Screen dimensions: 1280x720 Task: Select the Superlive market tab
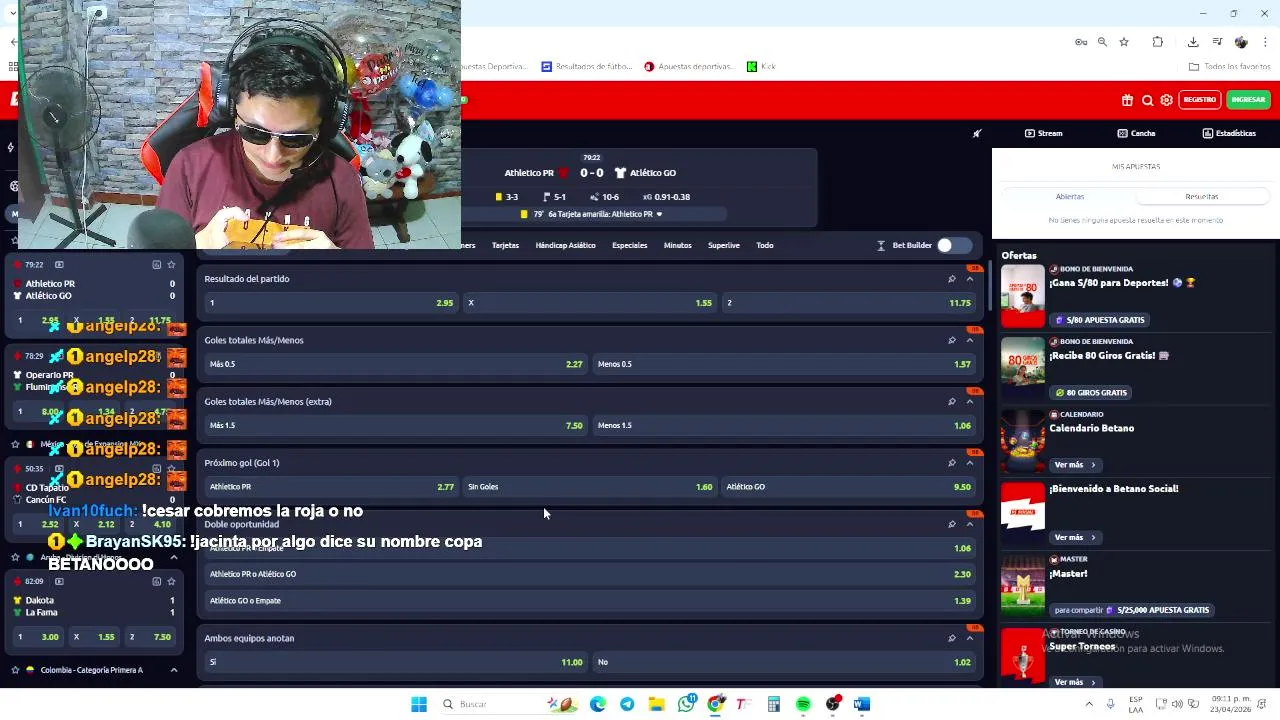coord(723,245)
